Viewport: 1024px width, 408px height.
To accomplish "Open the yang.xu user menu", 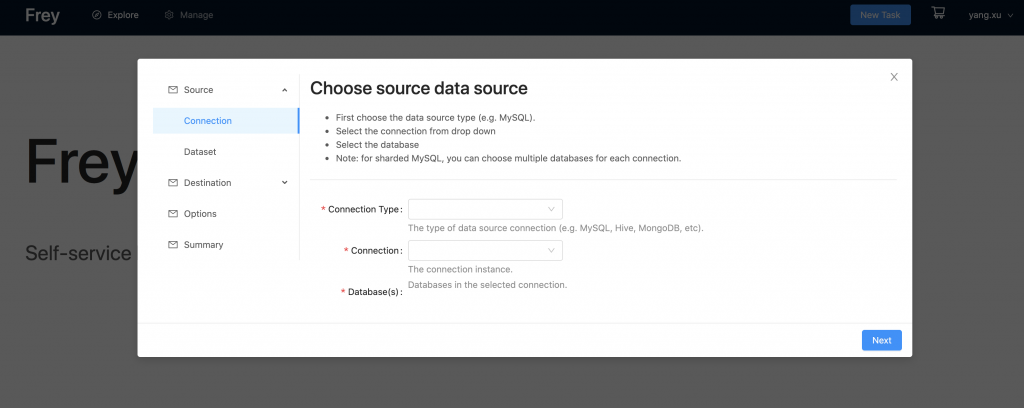I will point(991,14).
